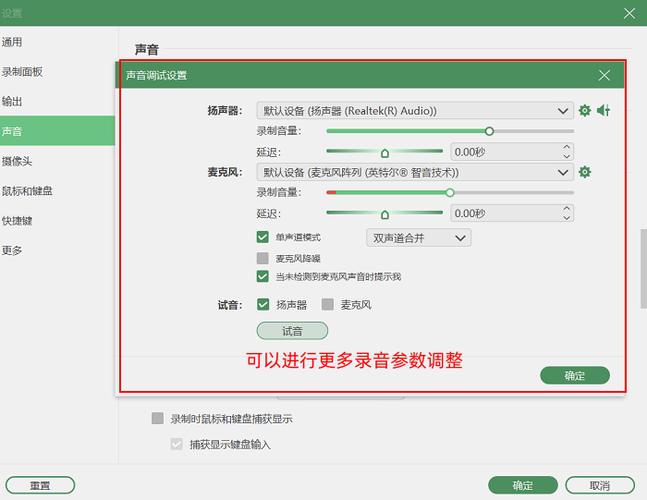Select 更多 in settings sidebar

(57, 250)
